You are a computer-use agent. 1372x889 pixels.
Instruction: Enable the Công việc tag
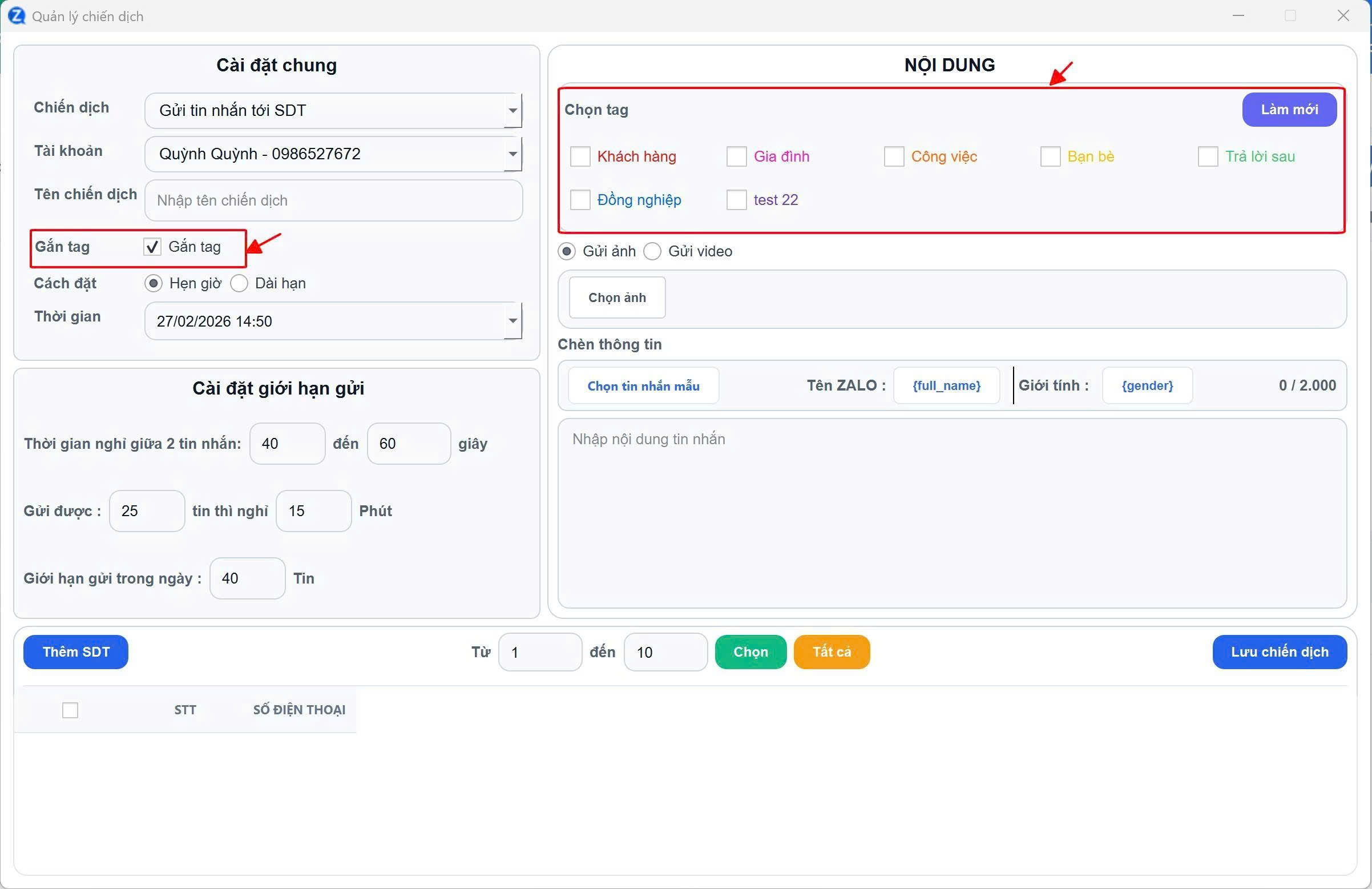[894, 156]
